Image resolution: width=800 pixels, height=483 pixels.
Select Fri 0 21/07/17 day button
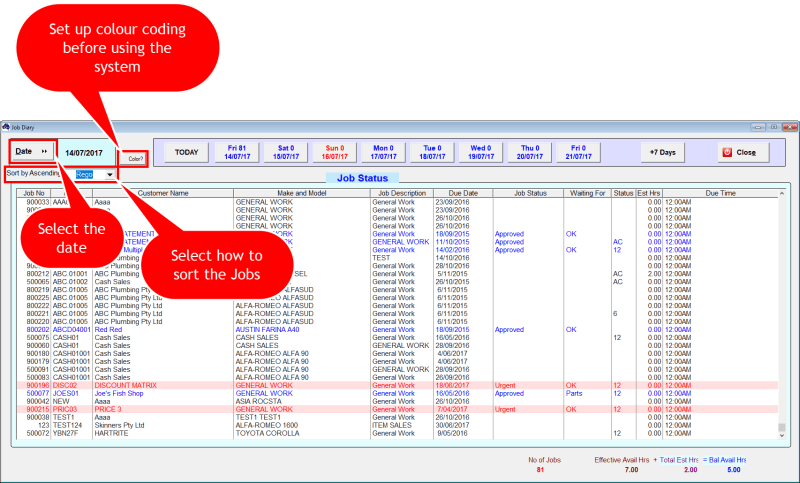click(579, 152)
